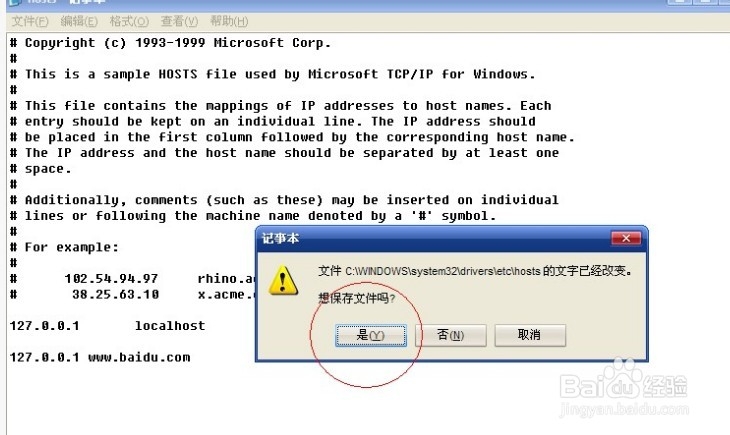Click the 记事本 dialog title bar
The image size is (730, 435).
click(x=433, y=238)
